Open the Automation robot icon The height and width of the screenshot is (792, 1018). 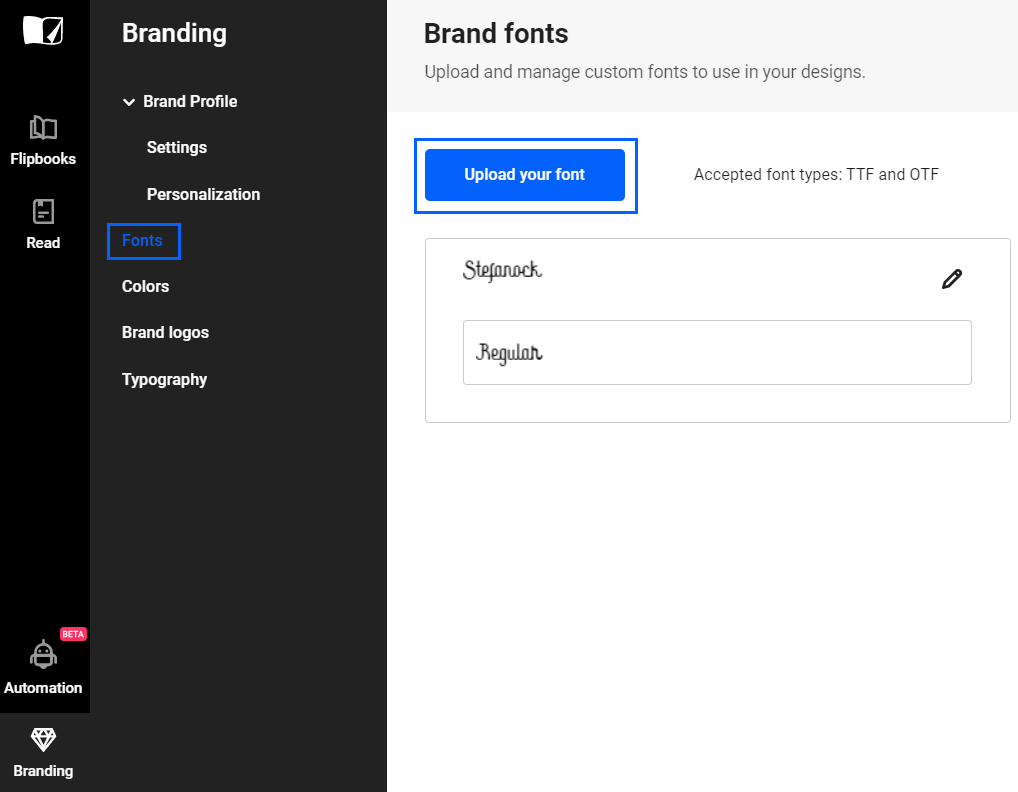click(43, 654)
